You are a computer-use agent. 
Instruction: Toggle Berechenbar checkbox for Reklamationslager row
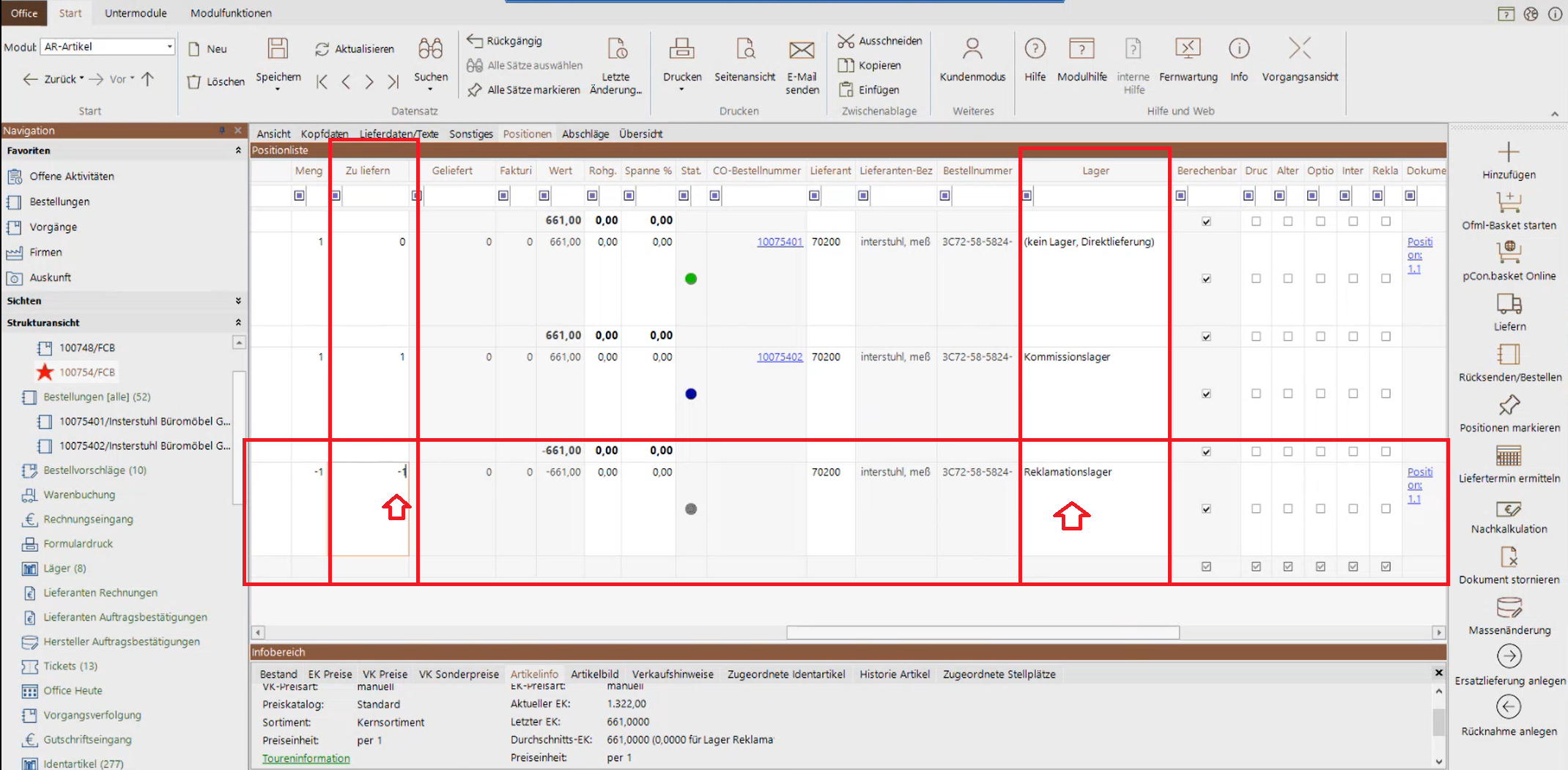tap(1206, 509)
